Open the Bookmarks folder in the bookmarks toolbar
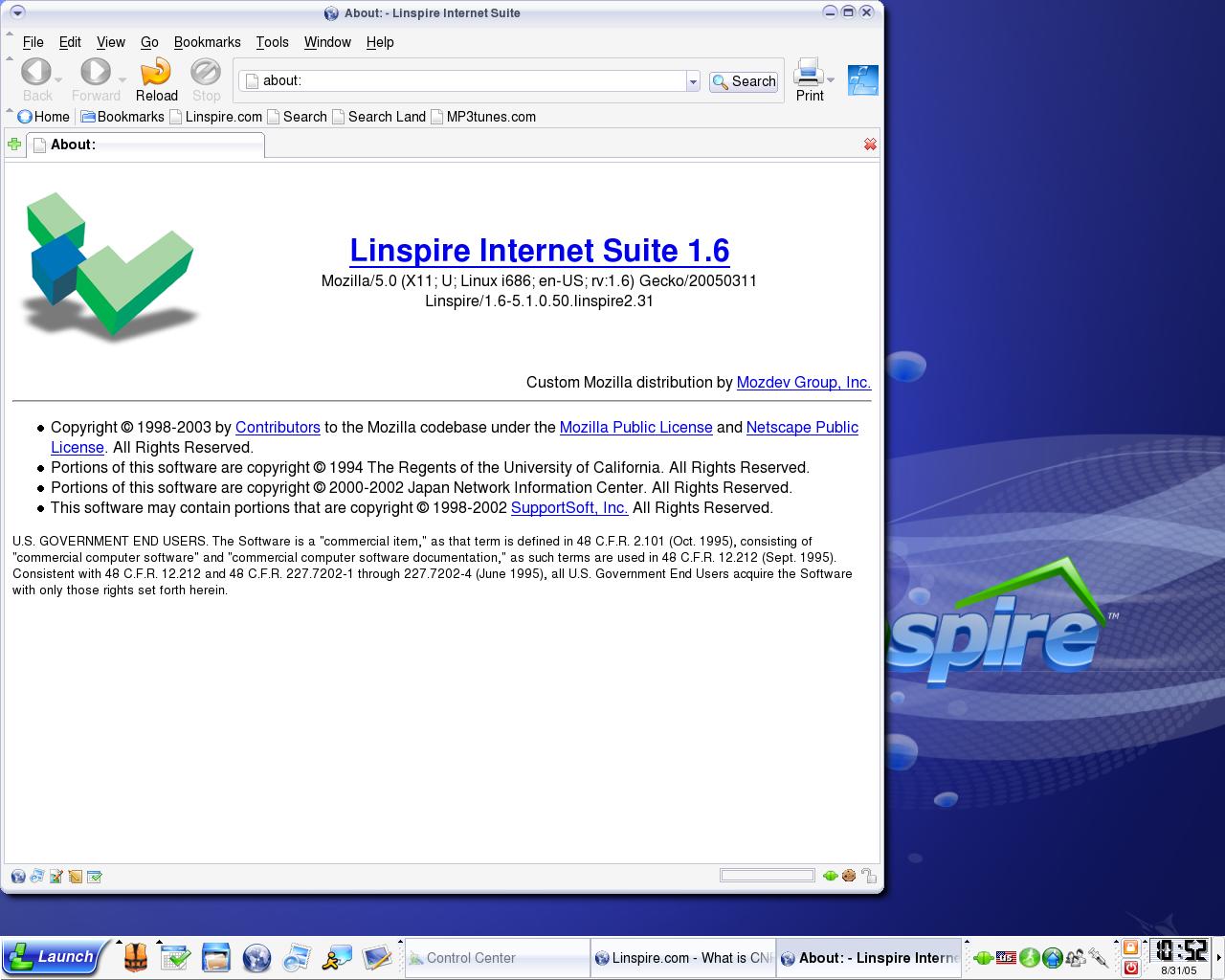Viewport: 1225px width, 980px height. pyautogui.click(x=122, y=117)
